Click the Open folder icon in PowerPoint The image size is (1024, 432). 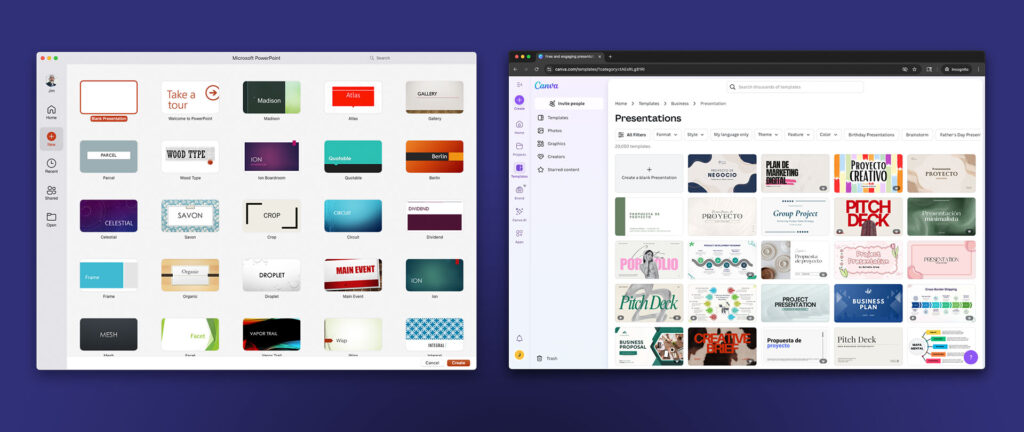coord(51,219)
